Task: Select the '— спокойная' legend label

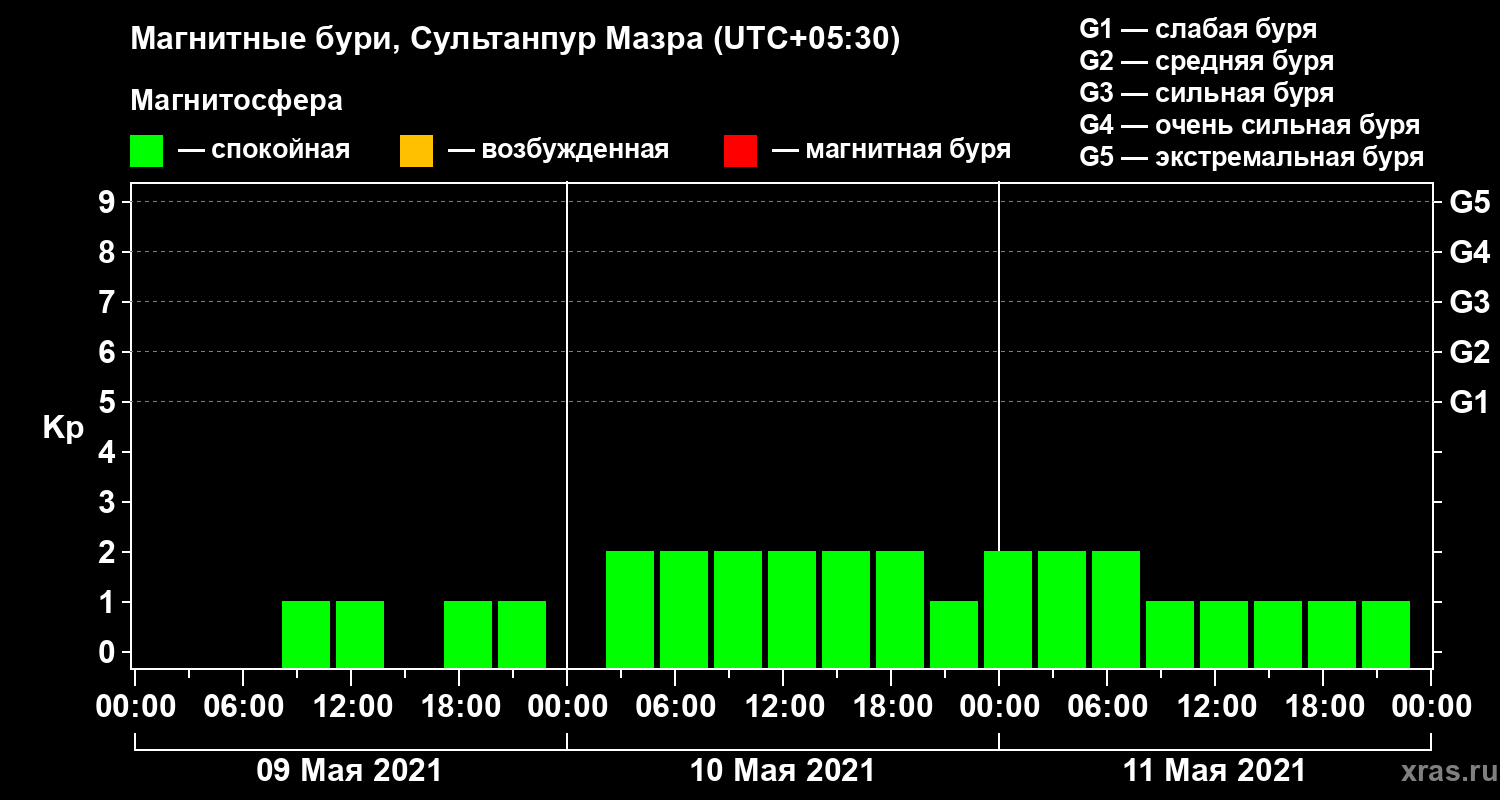Action: [264, 150]
